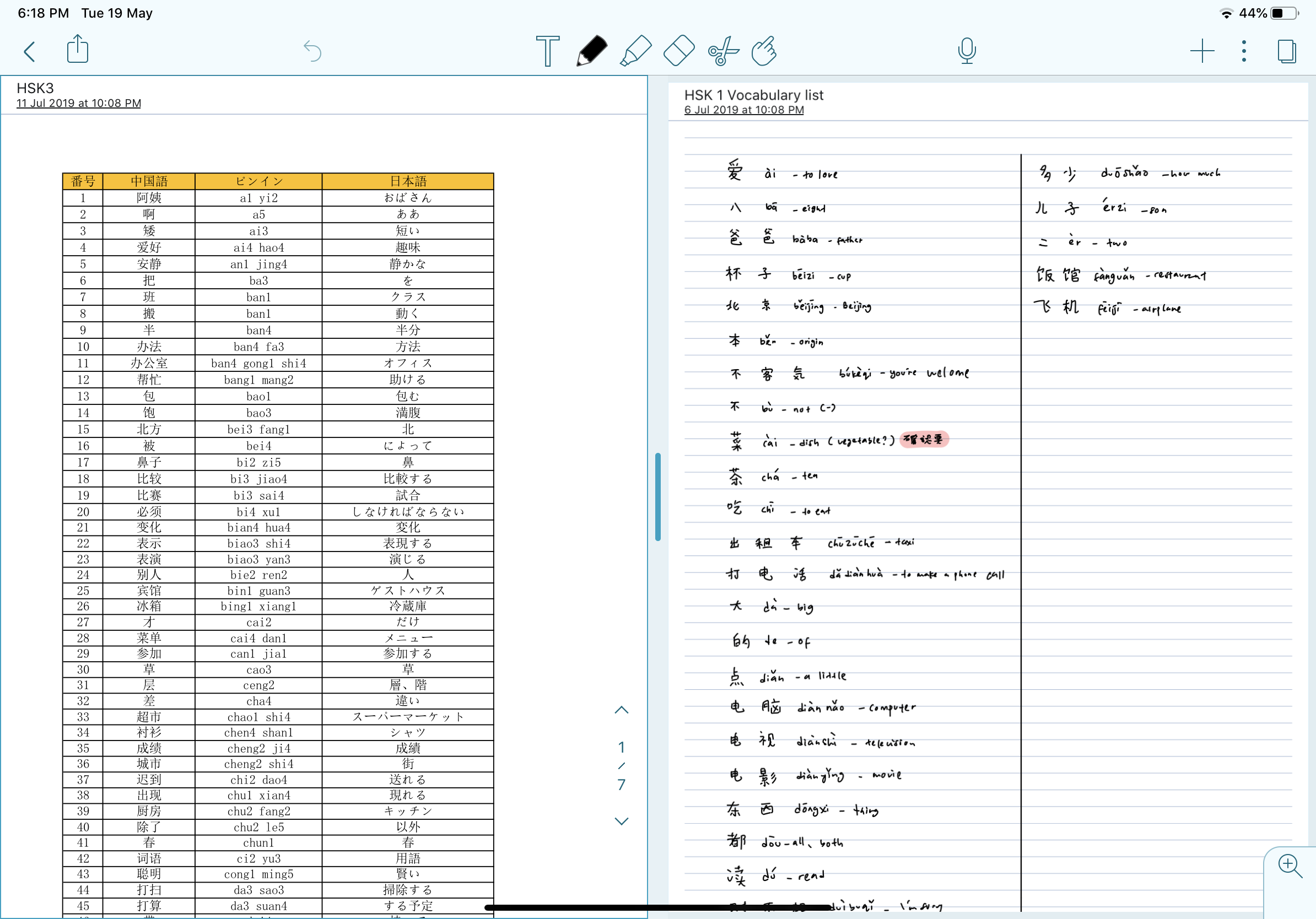Start audio recording with microphone
Image resolution: width=1316 pixels, height=919 pixels.
point(967,51)
